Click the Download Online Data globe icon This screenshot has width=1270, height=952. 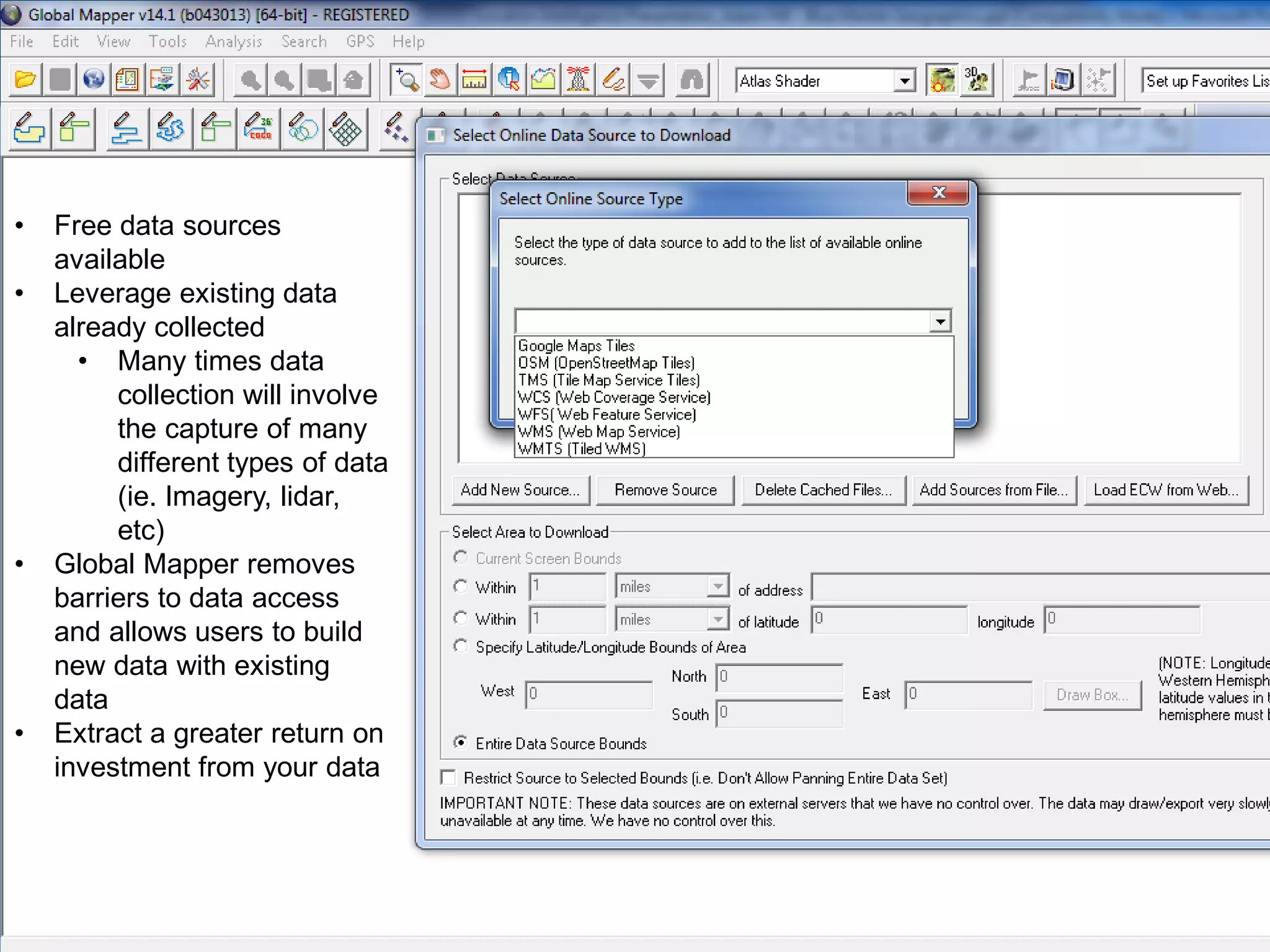[x=94, y=80]
